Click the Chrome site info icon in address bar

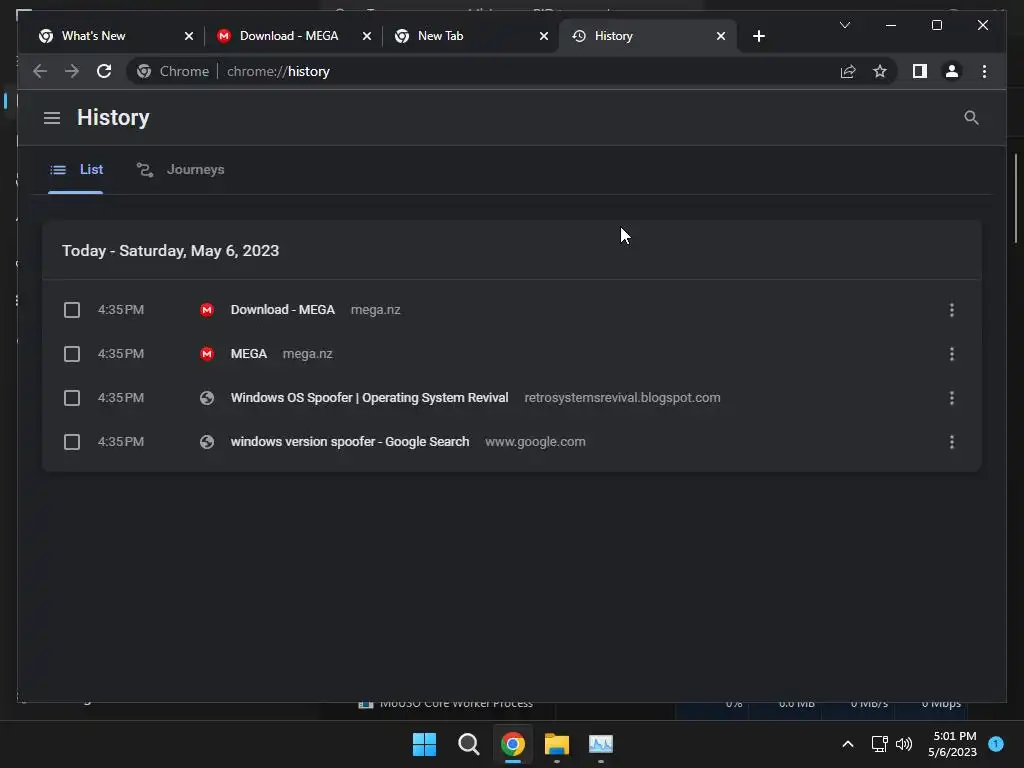[144, 71]
